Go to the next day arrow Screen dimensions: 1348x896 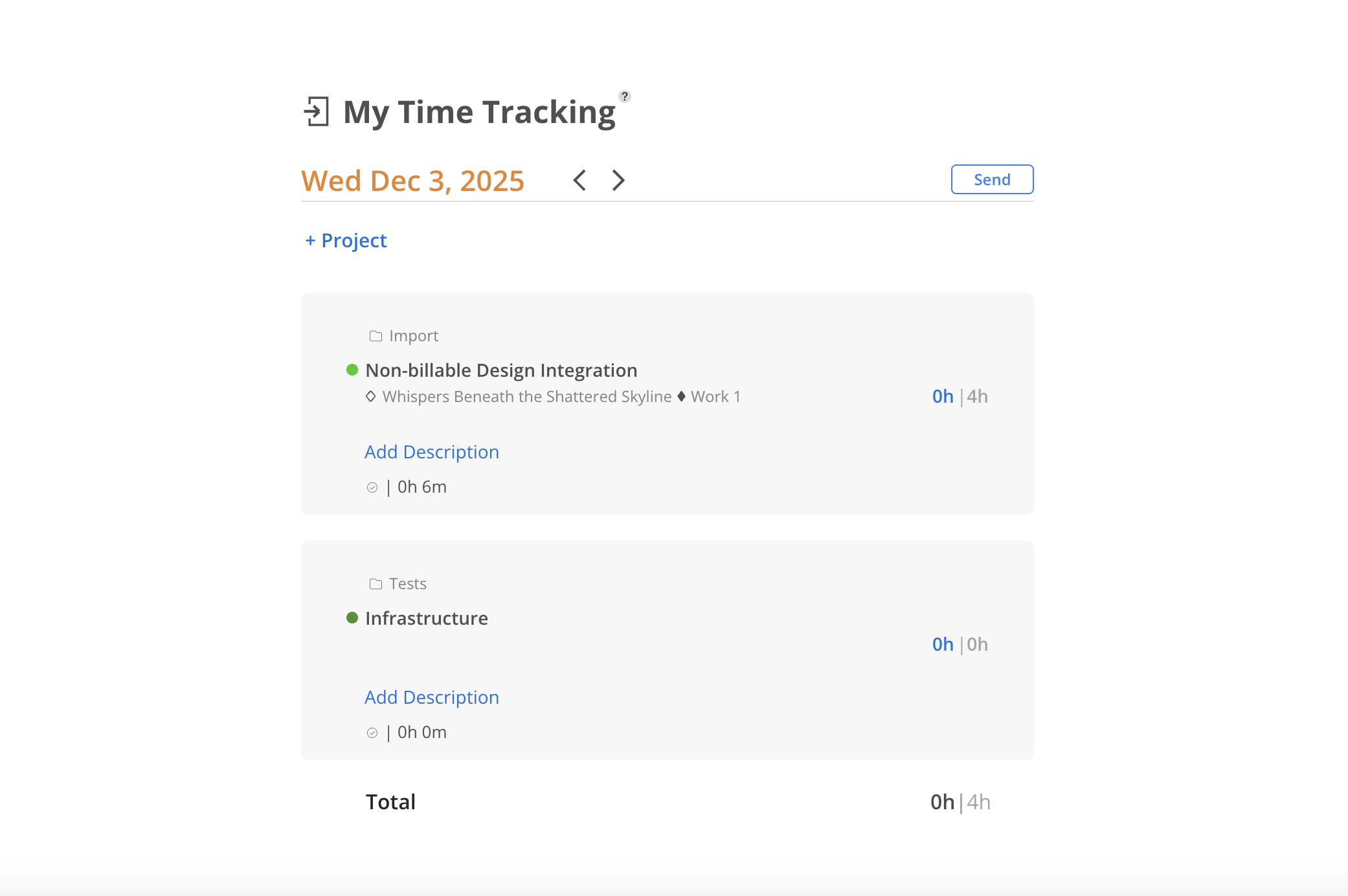pyautogui.click(x=618, y=180)
